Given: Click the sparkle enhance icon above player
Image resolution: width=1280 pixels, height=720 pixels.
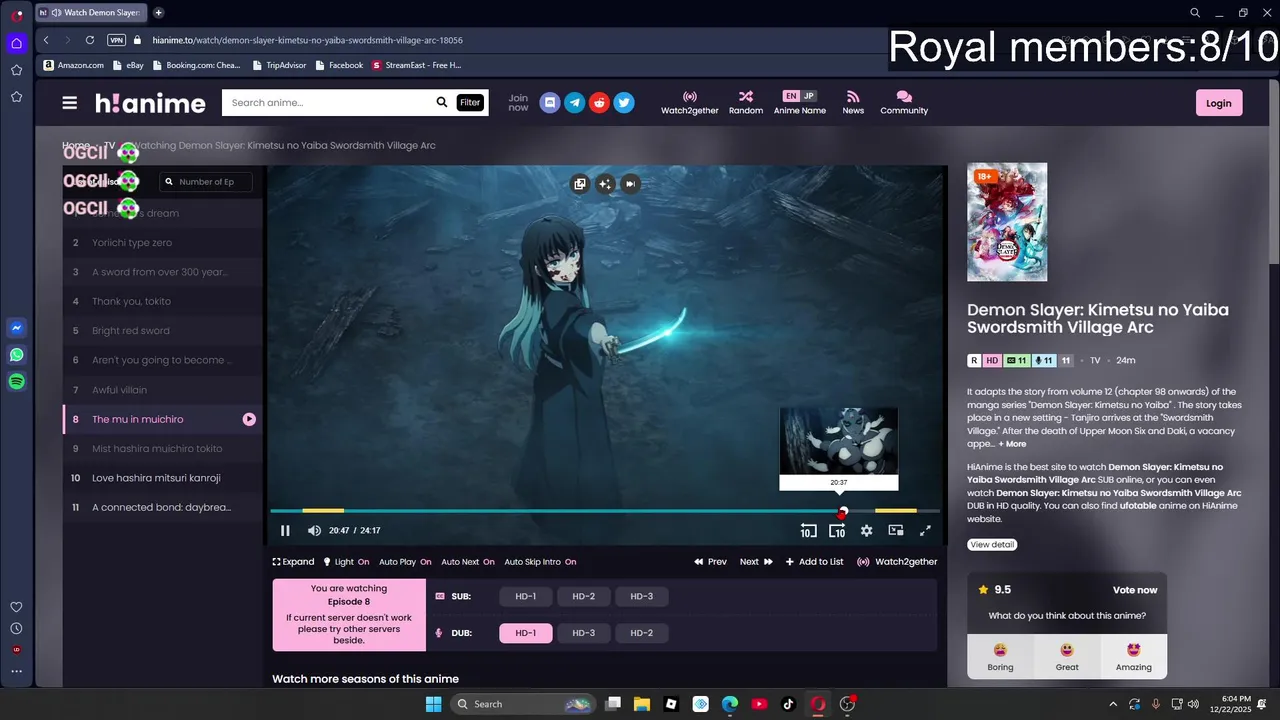Looking at the screenshot, I should [605, 183].
